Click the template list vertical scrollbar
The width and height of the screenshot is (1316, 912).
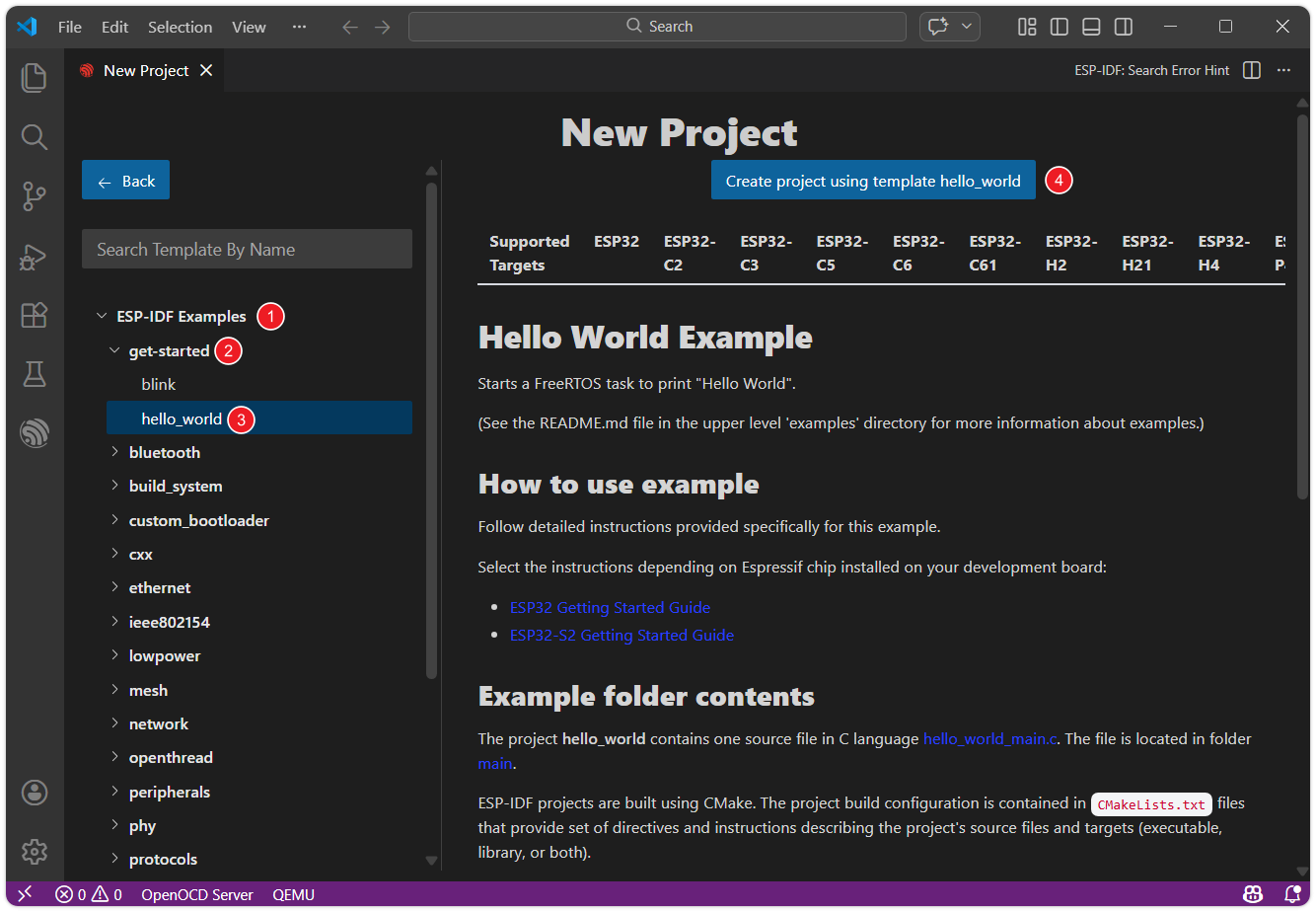[431, 429]
